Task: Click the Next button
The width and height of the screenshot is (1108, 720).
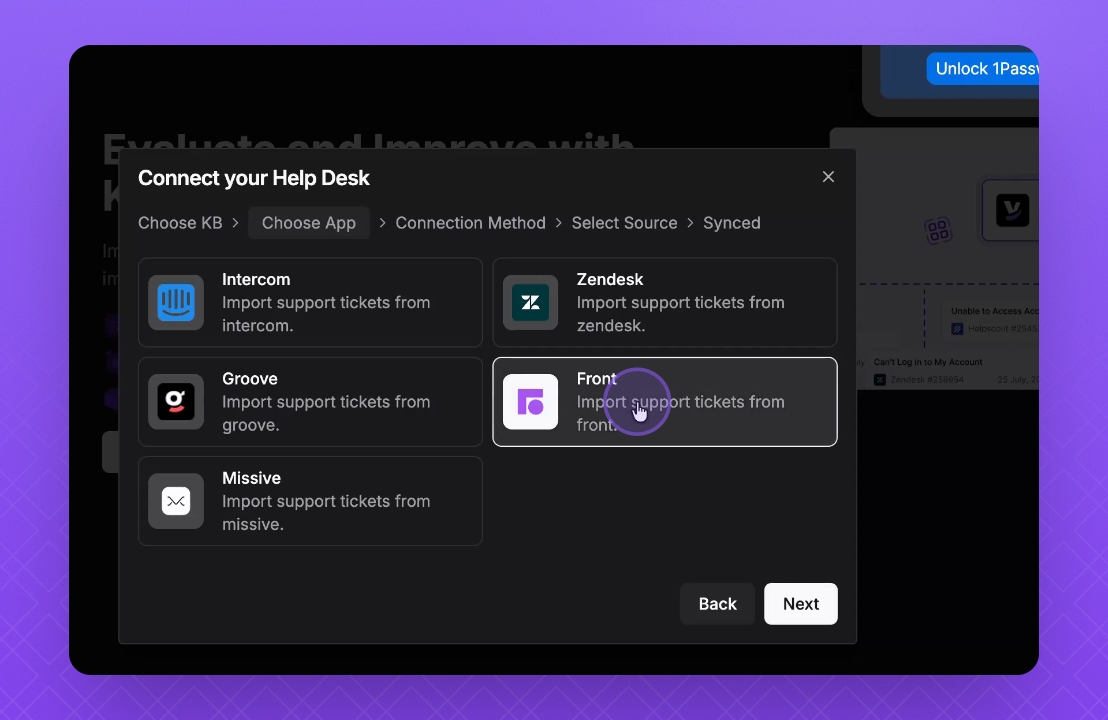Action: pyautogui.click(x=801, y=603)
